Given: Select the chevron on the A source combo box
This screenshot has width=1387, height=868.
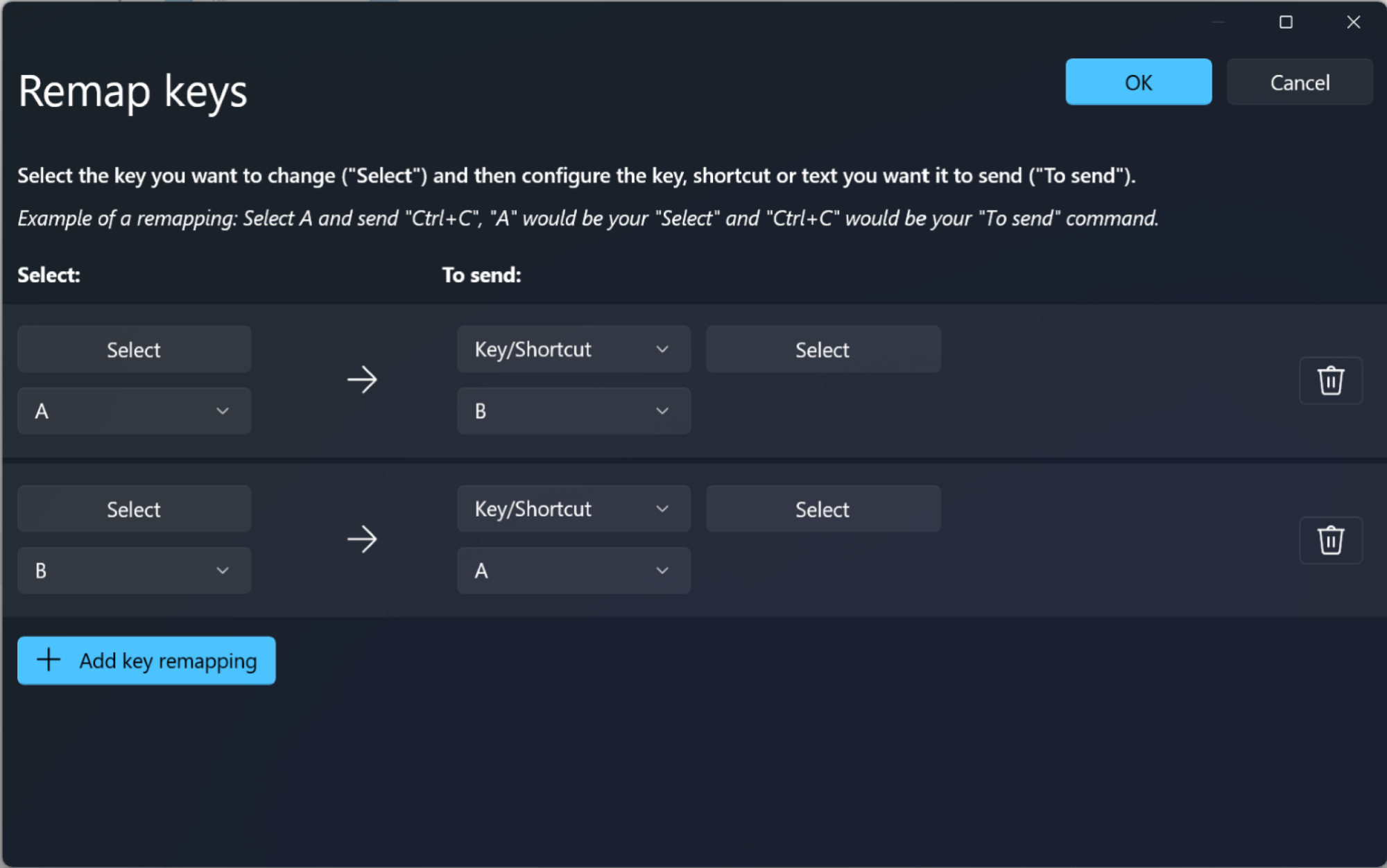Looking at the screenshot, I should pyautogui.click(x=223, y=410).
